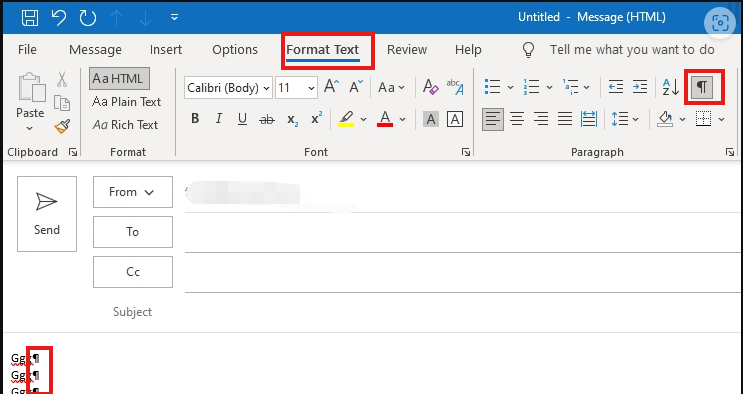
Task: Toggle Underline formatting
Action: pos(242,119)
